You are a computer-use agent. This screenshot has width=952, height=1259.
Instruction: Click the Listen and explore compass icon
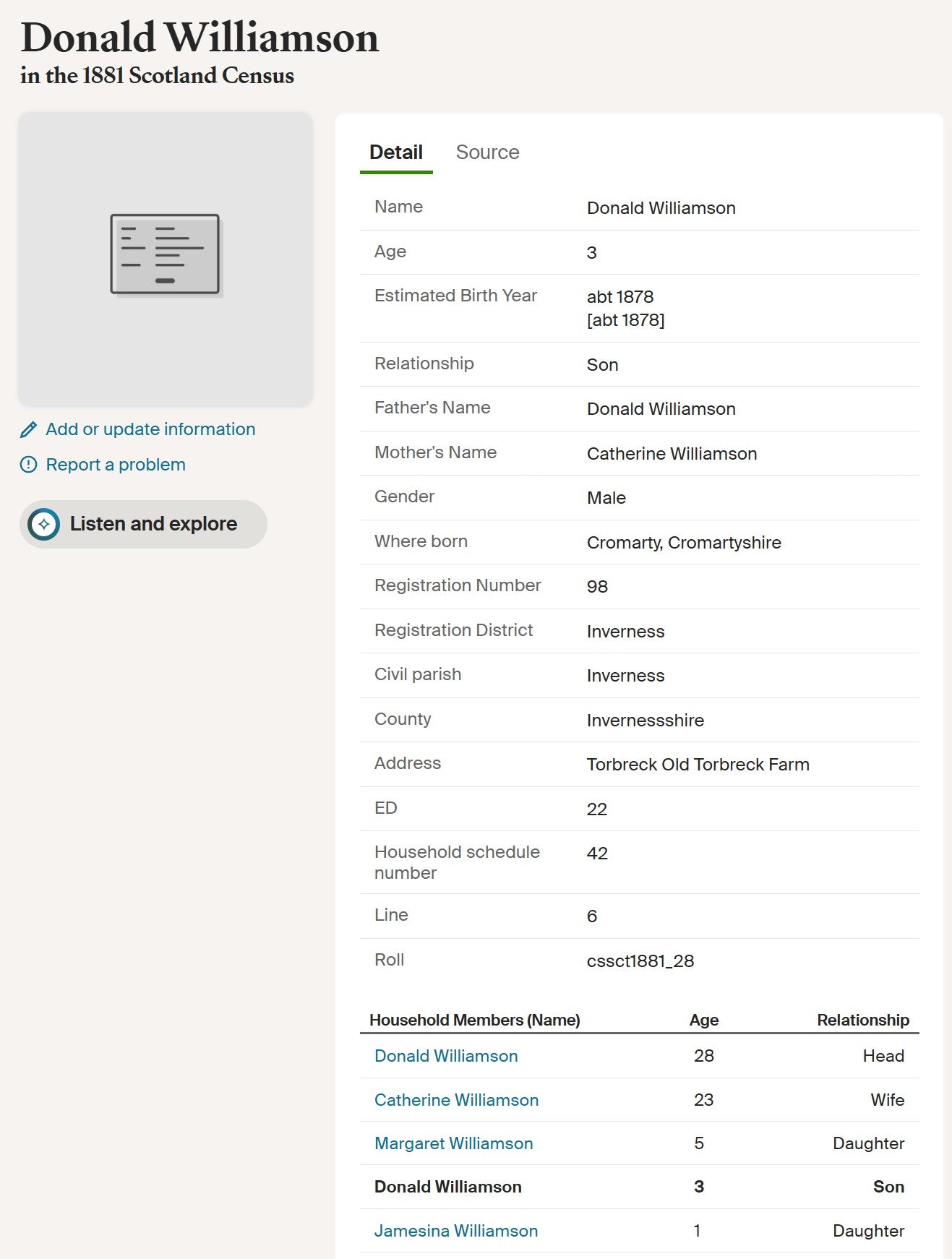pyautogui.click(x=44, y=524)
